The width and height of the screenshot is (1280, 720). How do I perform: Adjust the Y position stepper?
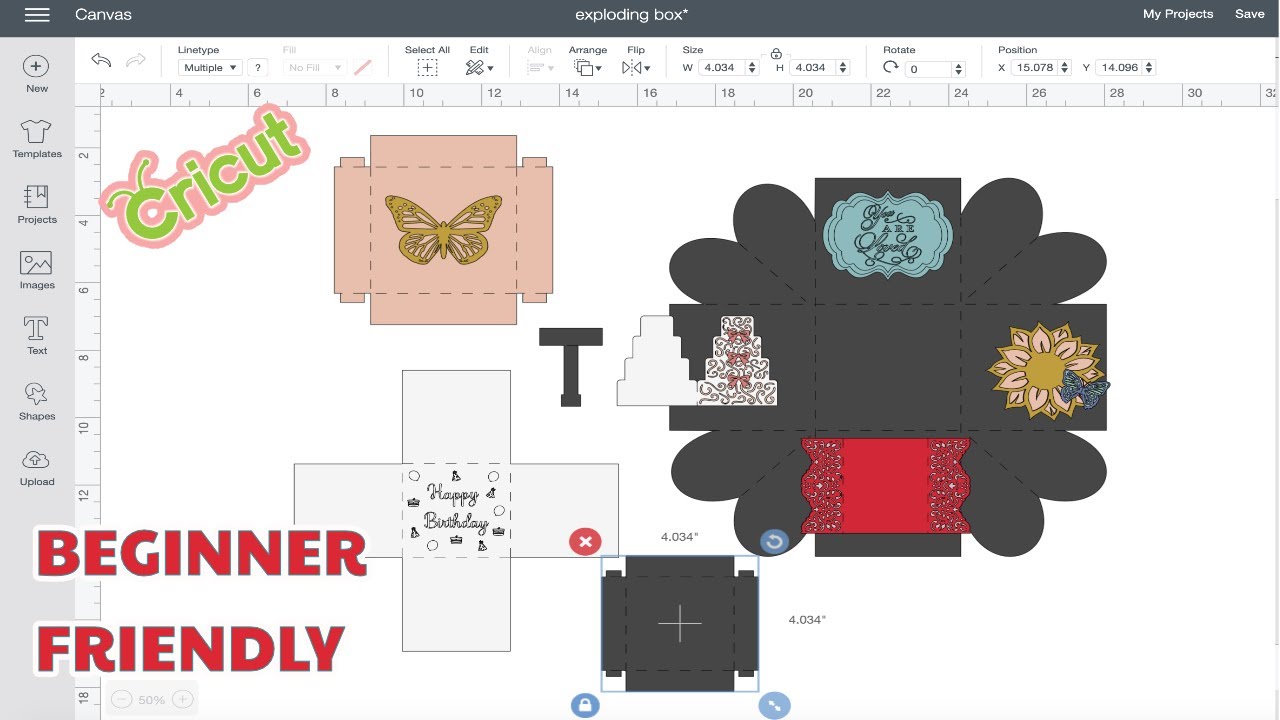[1150, 68]
